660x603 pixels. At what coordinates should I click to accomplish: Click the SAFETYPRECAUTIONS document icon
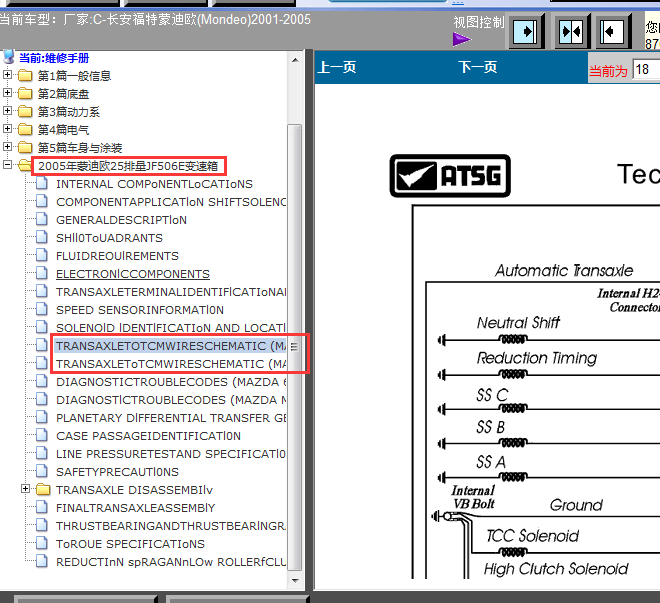(41, 471)
